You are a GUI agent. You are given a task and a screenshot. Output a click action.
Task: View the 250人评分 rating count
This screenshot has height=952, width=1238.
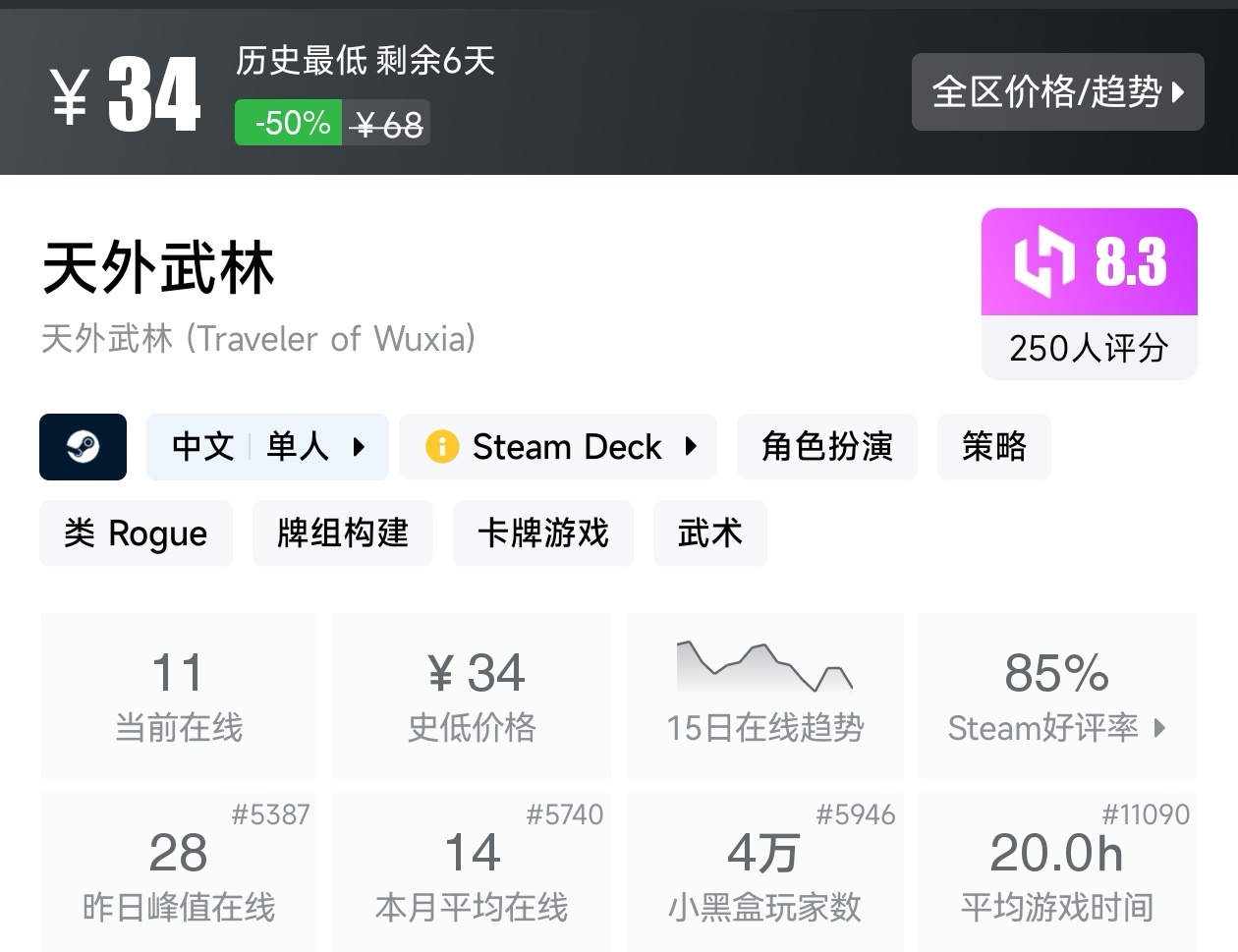click(x=1089, y=348)
